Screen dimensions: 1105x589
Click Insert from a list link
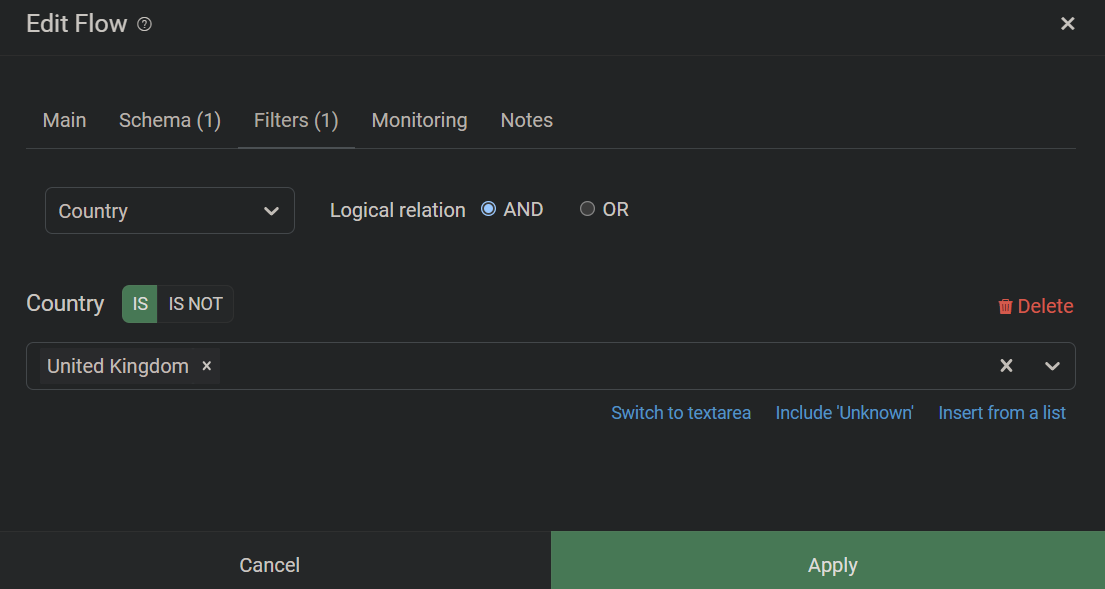(1002, 413)
